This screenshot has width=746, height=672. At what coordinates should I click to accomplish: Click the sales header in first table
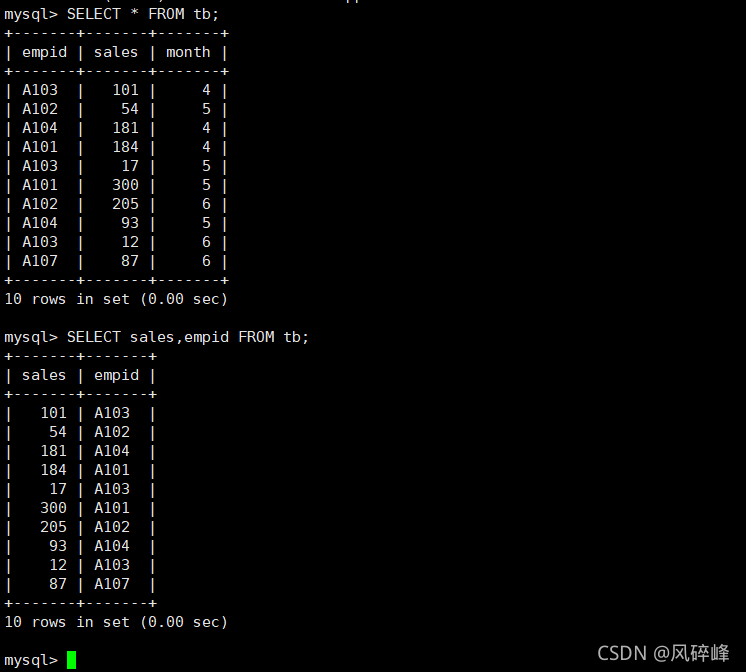(116, 52)
